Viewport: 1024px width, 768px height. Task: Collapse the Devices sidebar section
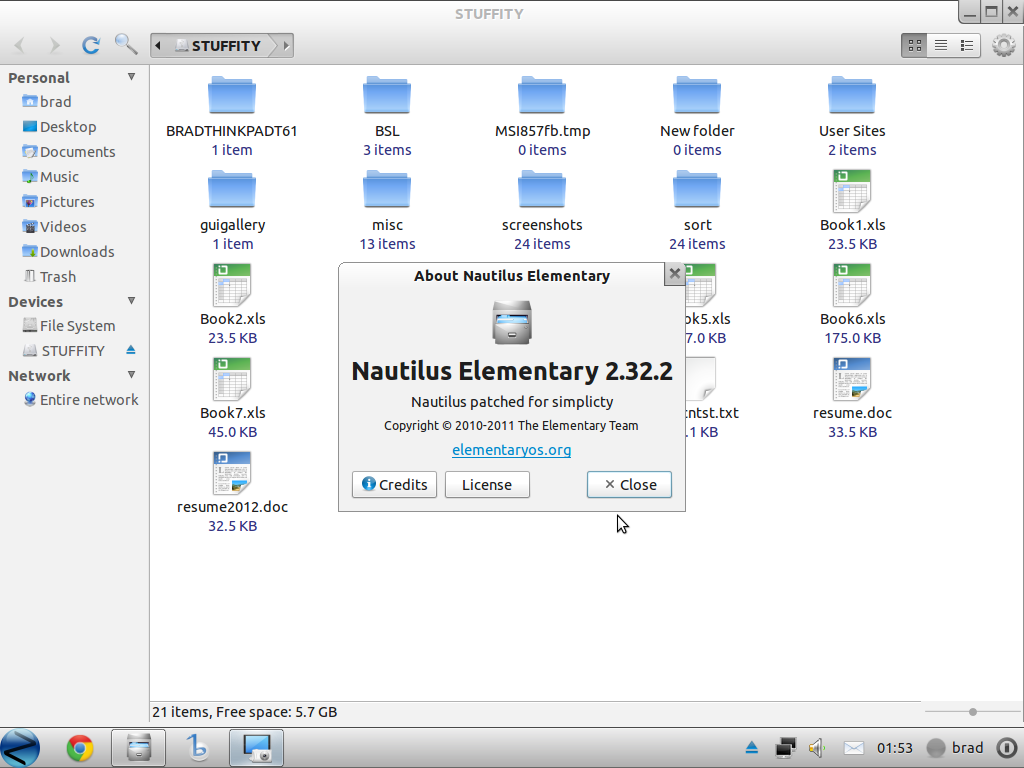coord(131,301)
